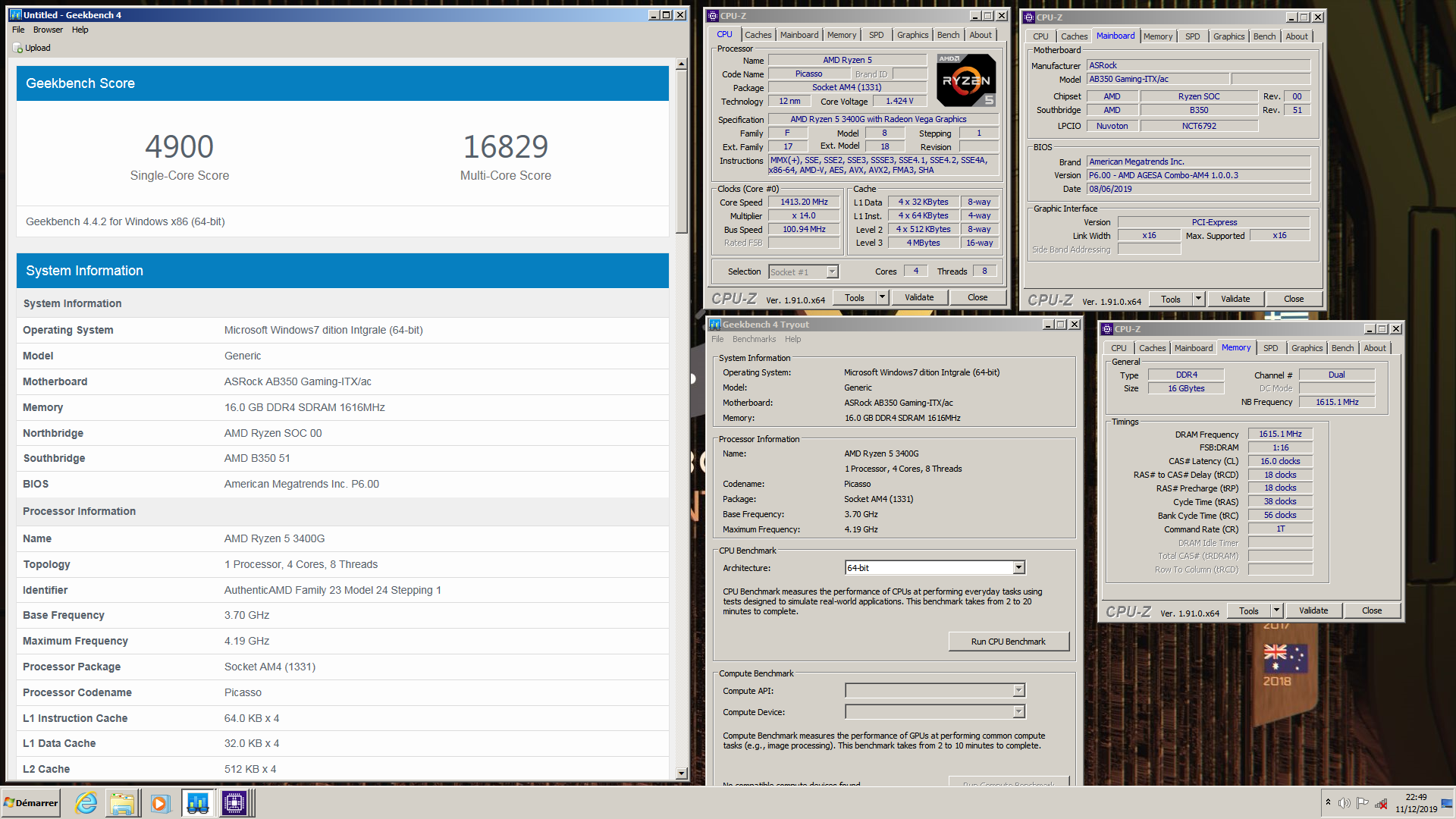
Task: Click the BIOS Date field 08/06/2019
Action: (1198, 189)
